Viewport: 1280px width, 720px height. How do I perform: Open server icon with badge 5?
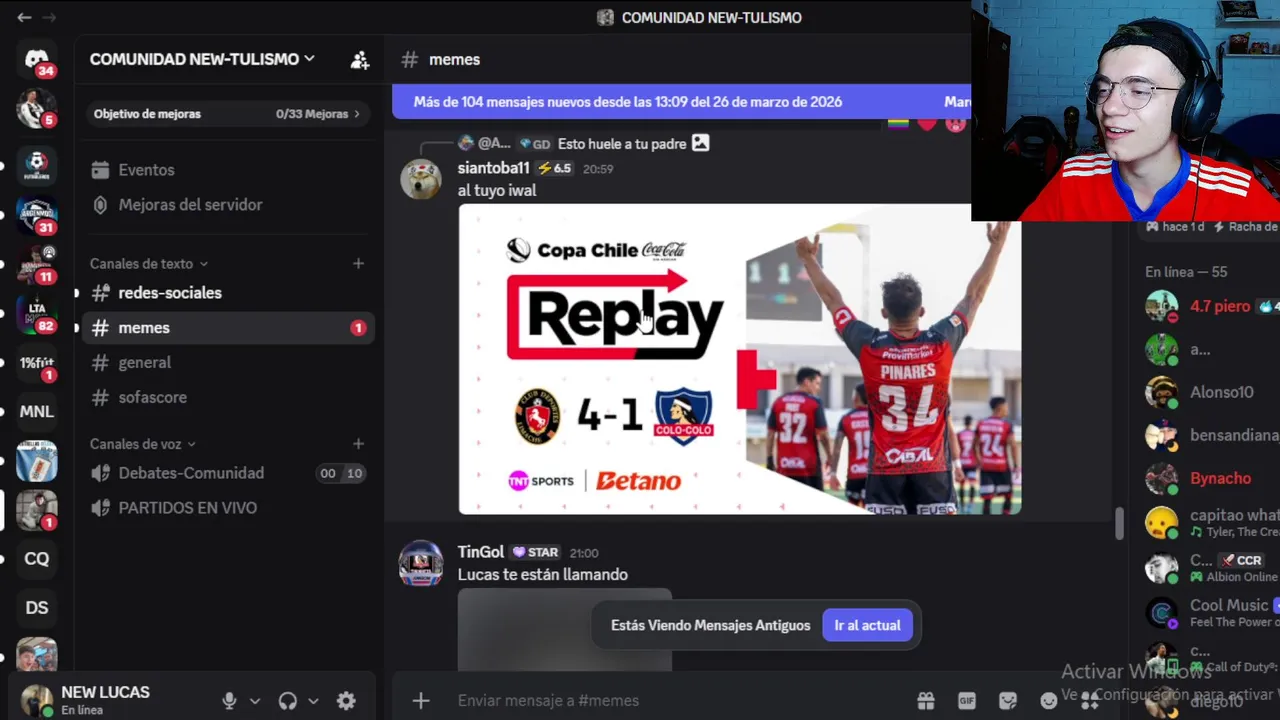point(37,108)
